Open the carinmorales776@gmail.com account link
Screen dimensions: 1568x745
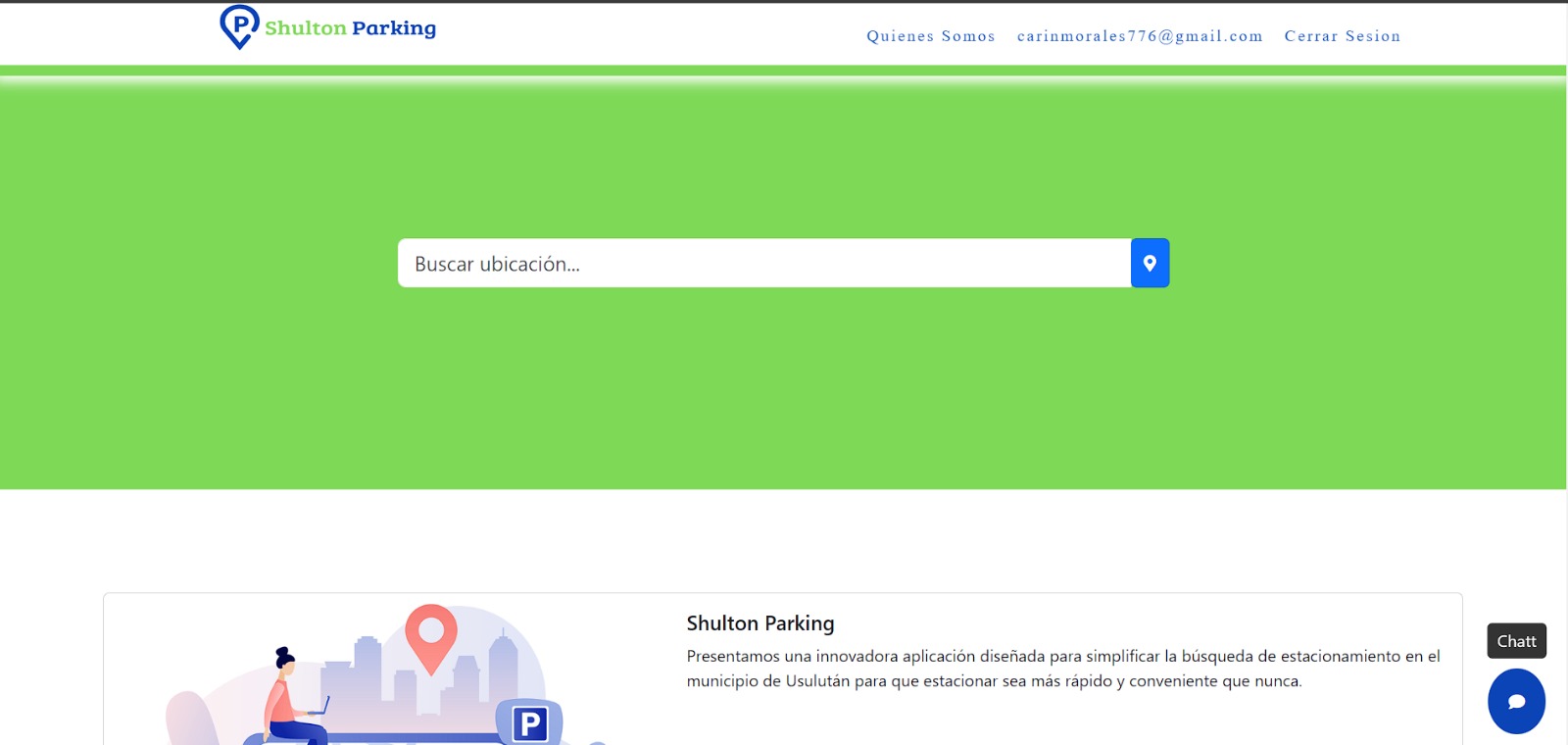point(1140,36)
